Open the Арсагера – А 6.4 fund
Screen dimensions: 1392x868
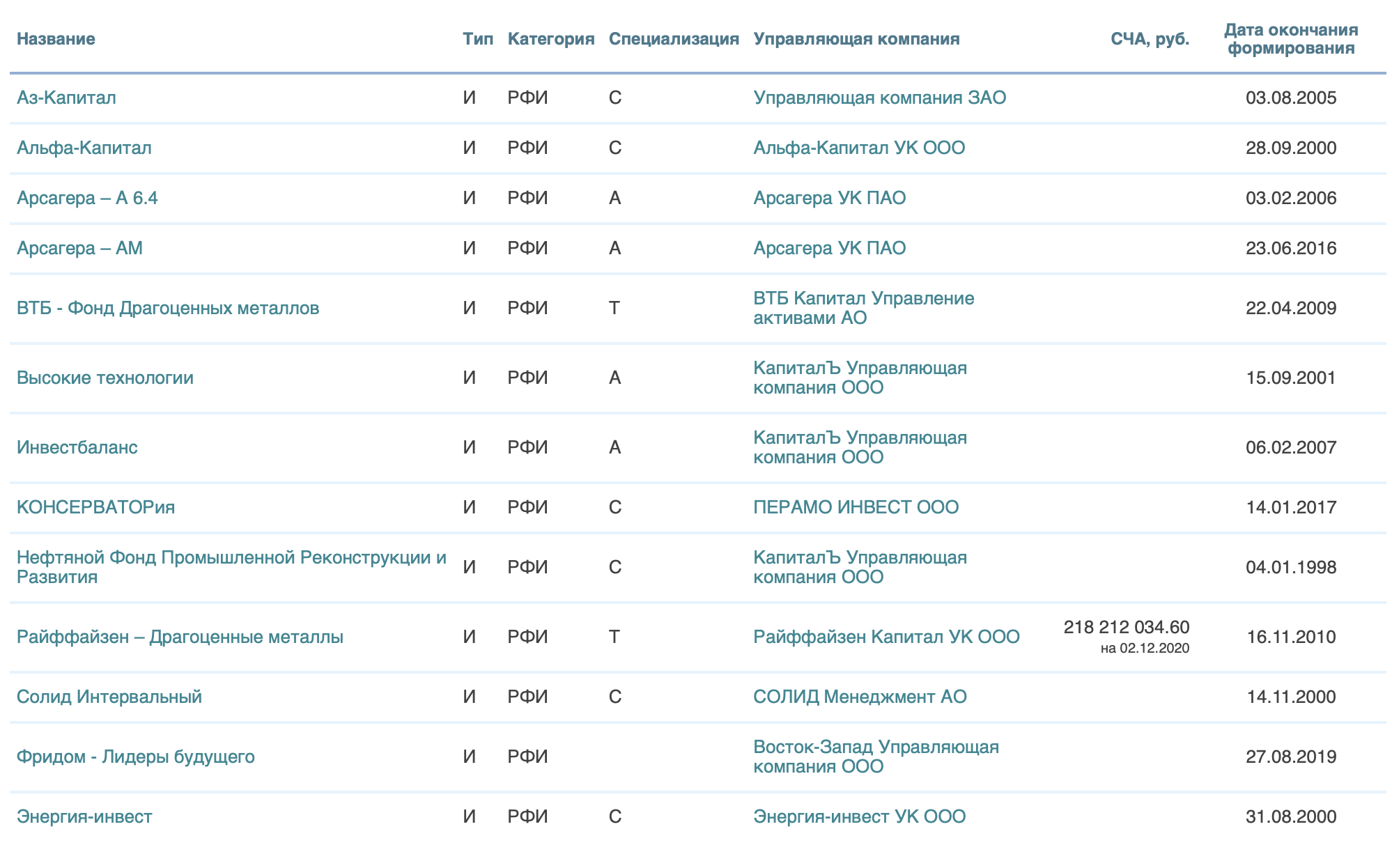(x=87, y=198)
